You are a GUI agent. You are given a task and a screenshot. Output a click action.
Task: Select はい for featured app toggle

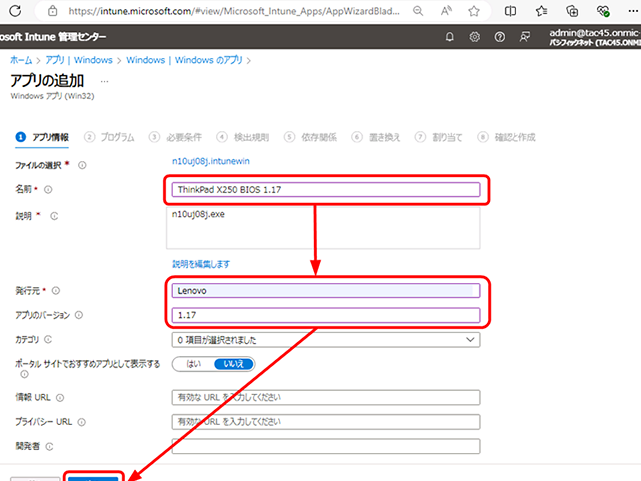pos(193,364)
